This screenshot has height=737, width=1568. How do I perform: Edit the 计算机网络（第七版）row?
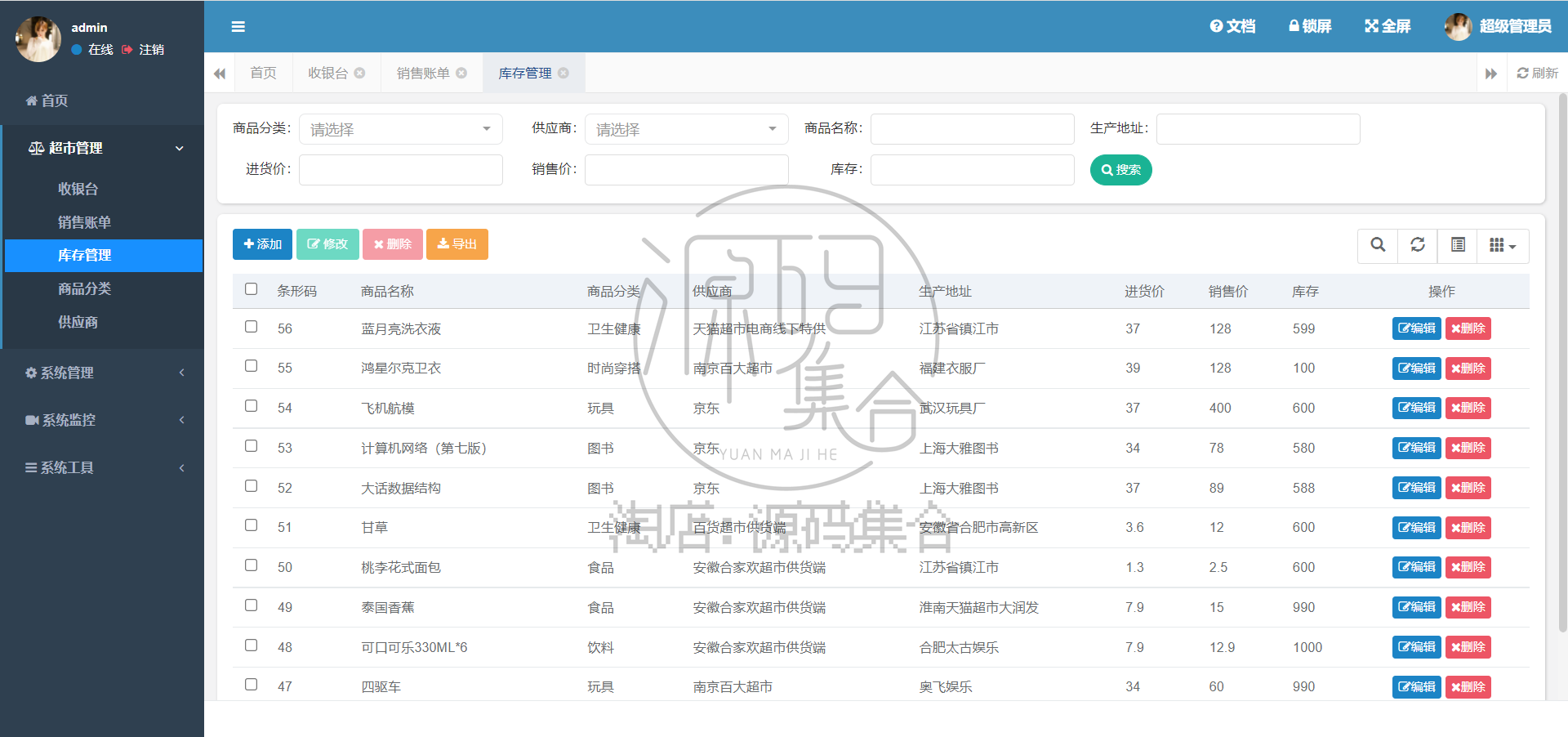[x=1417, y=448]
